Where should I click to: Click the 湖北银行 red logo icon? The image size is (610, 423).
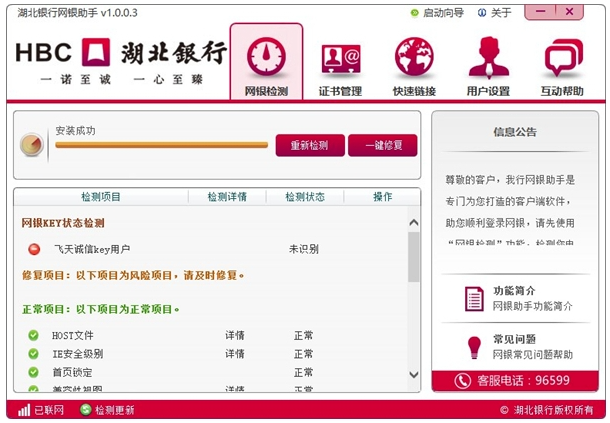tap(96, 52)
